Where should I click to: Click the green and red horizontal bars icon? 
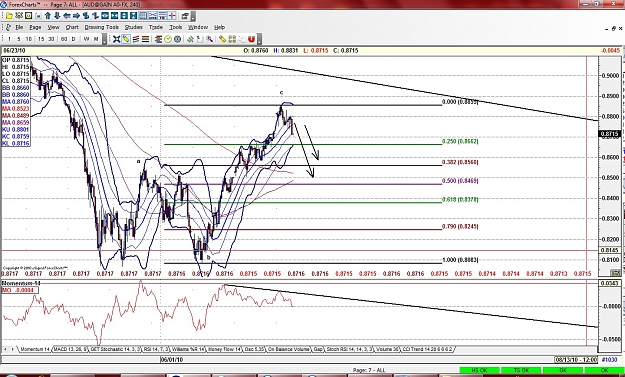click(145, 39)
